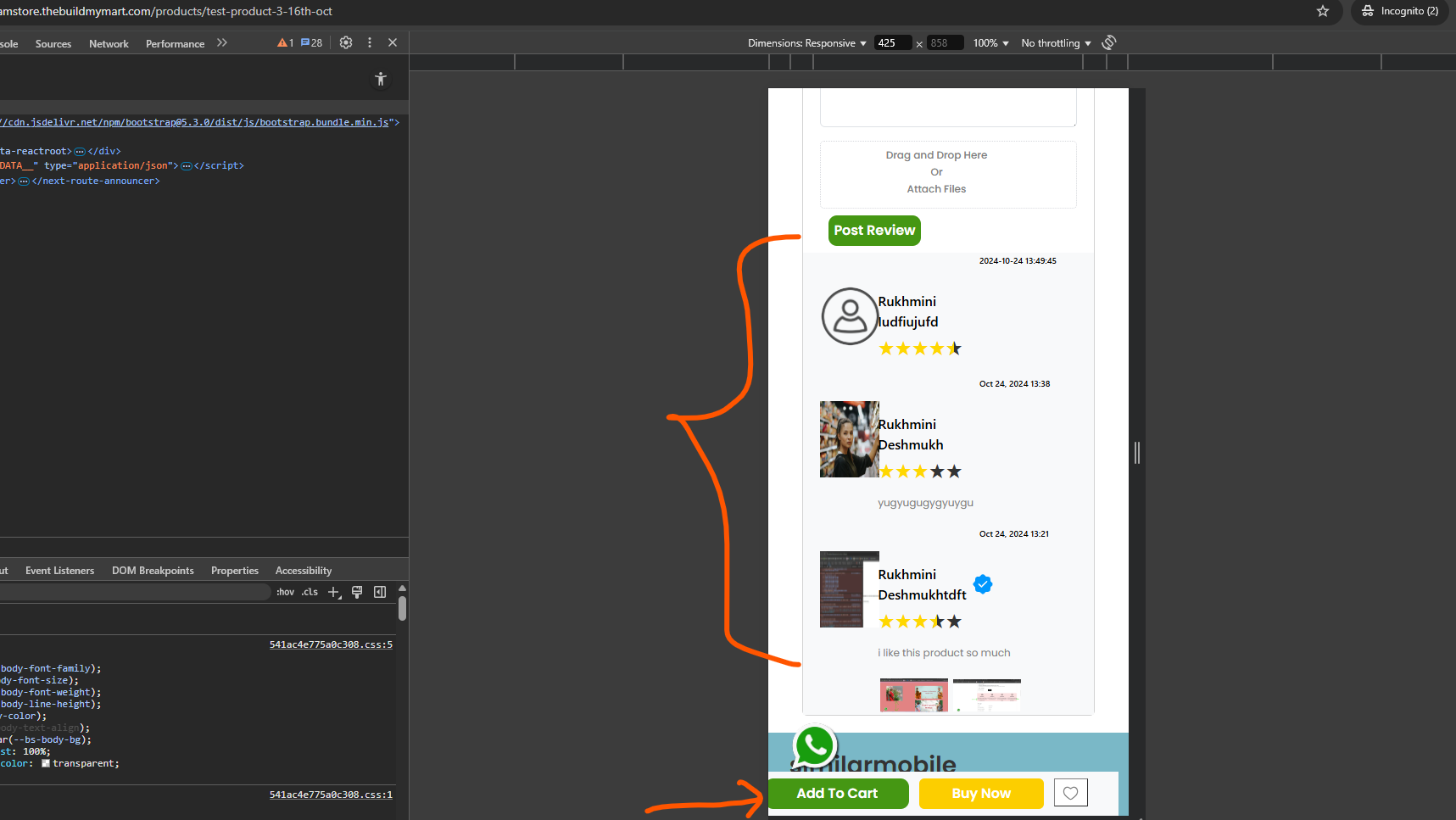
Task: Open the DevTools three-dot customize menu
Action: (370, 42)
